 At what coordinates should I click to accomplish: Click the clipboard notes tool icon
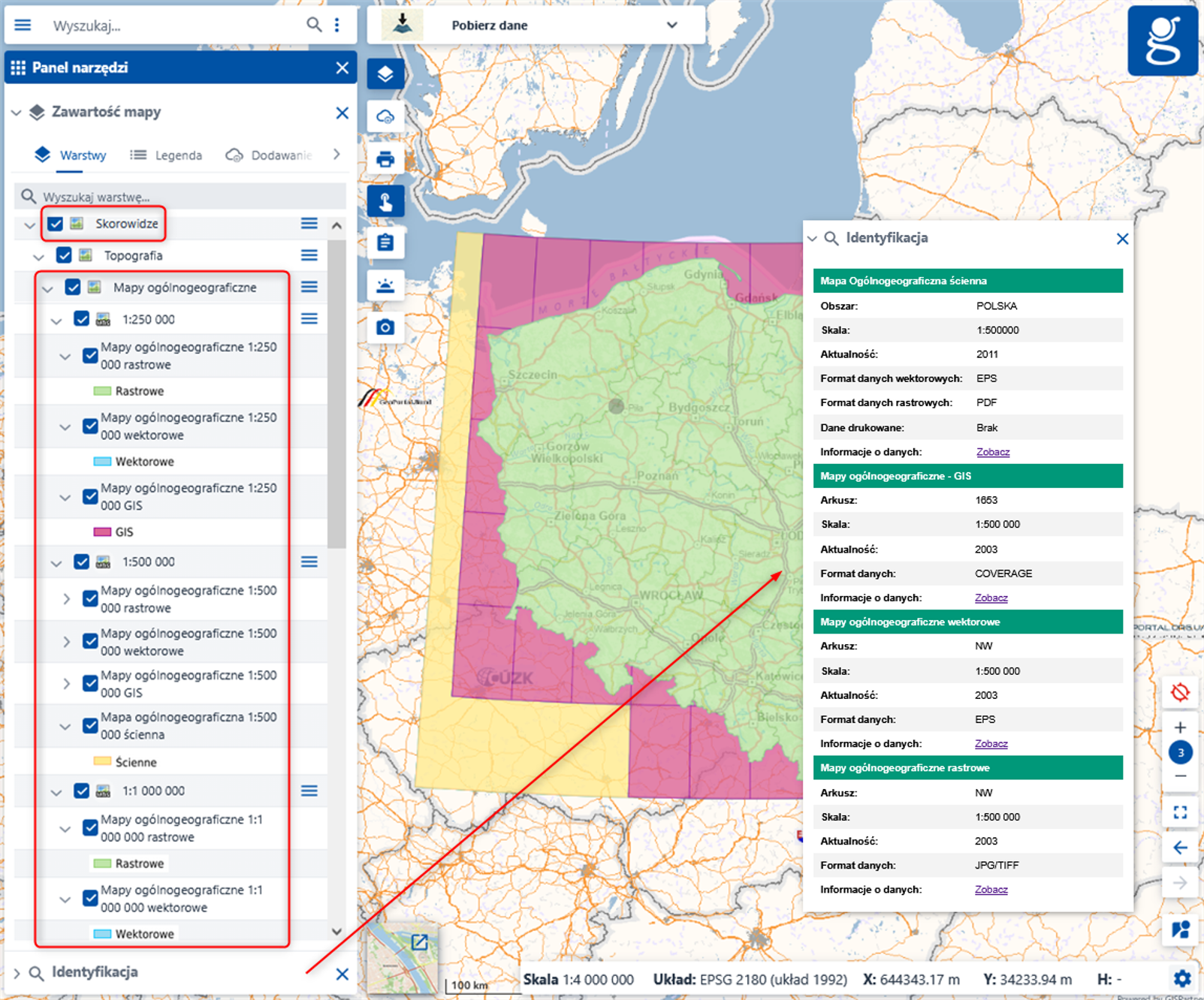385,243
